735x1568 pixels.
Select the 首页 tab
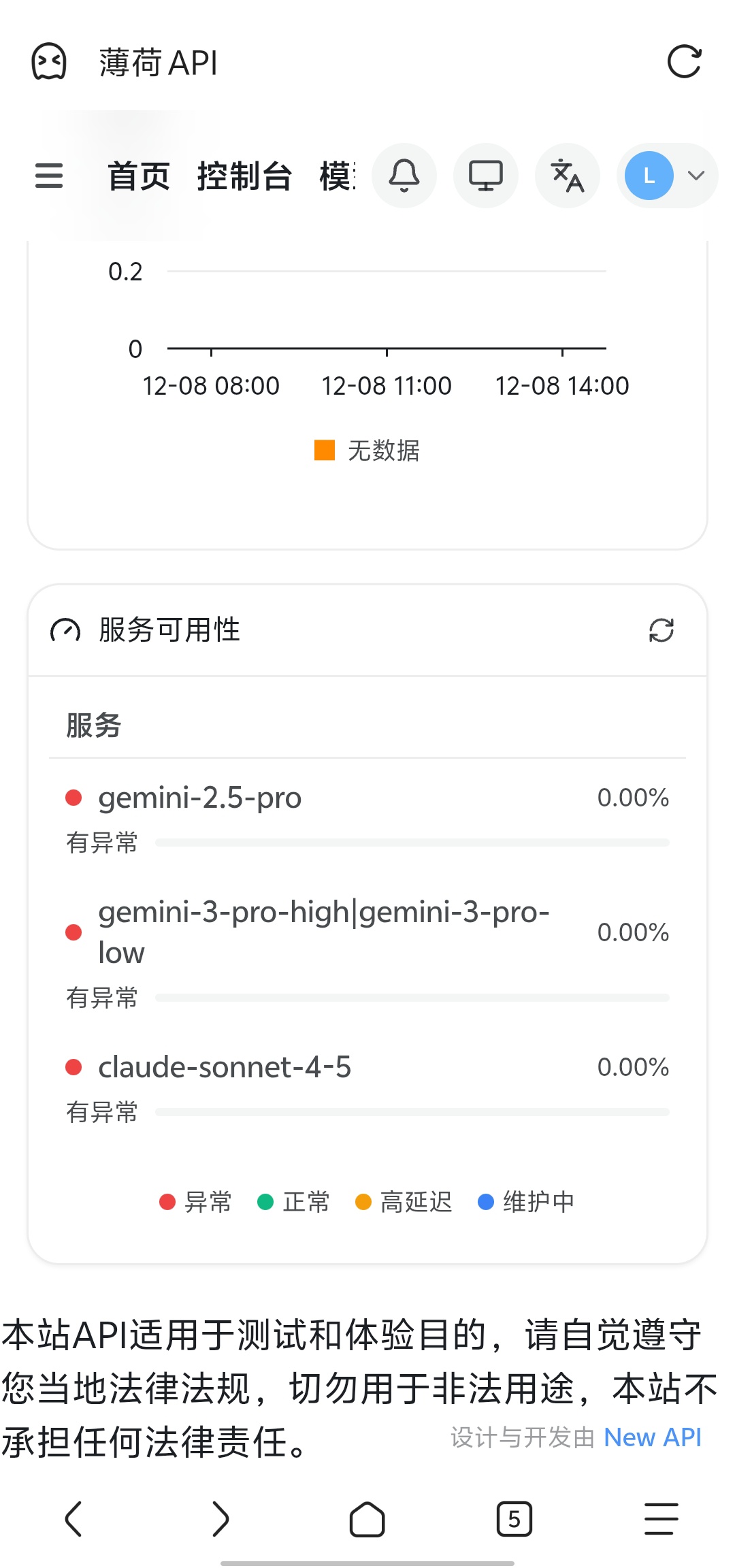pyautogui.click(x=139, y=177)
